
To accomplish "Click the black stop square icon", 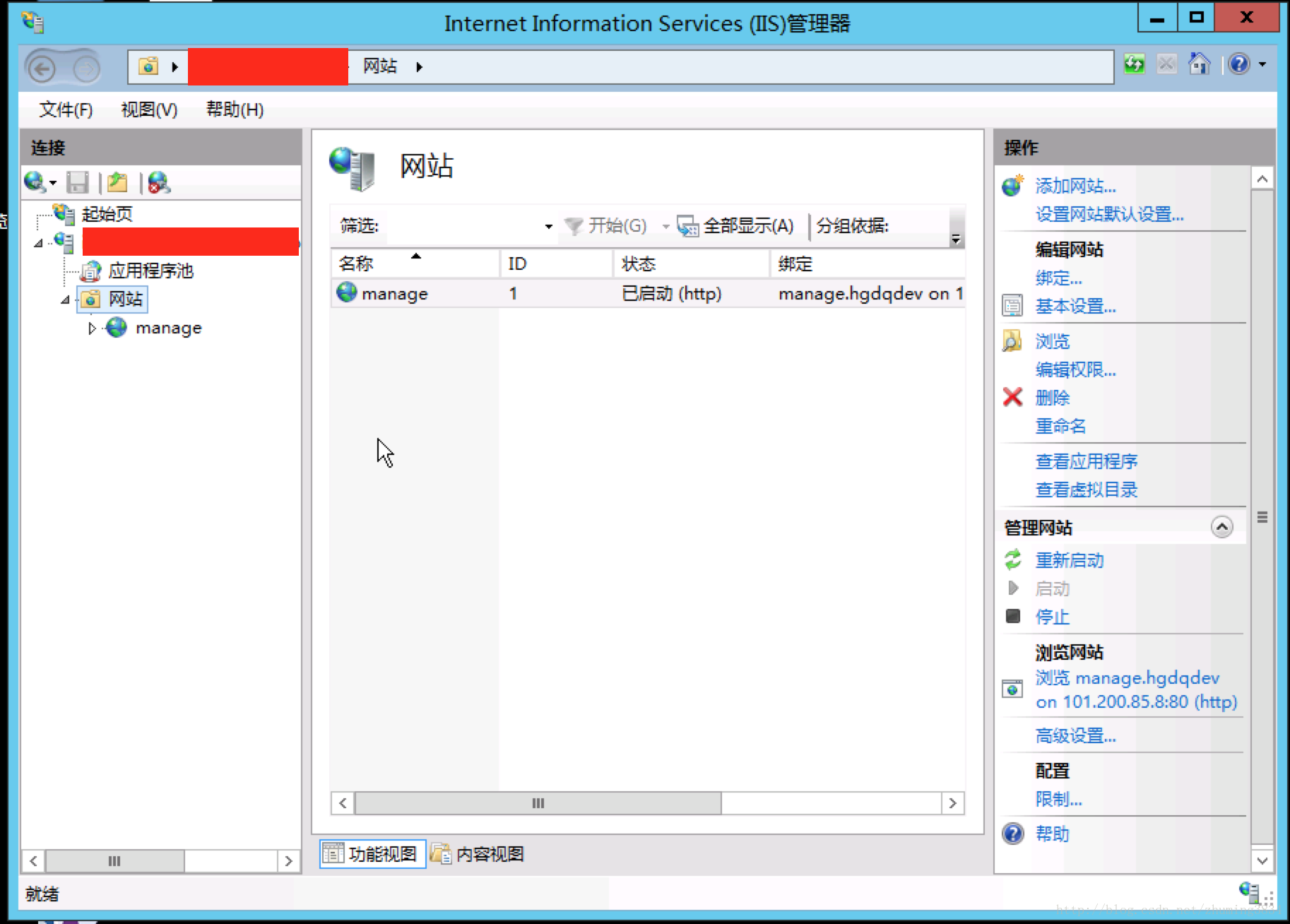I will [x=1013, y=616].
